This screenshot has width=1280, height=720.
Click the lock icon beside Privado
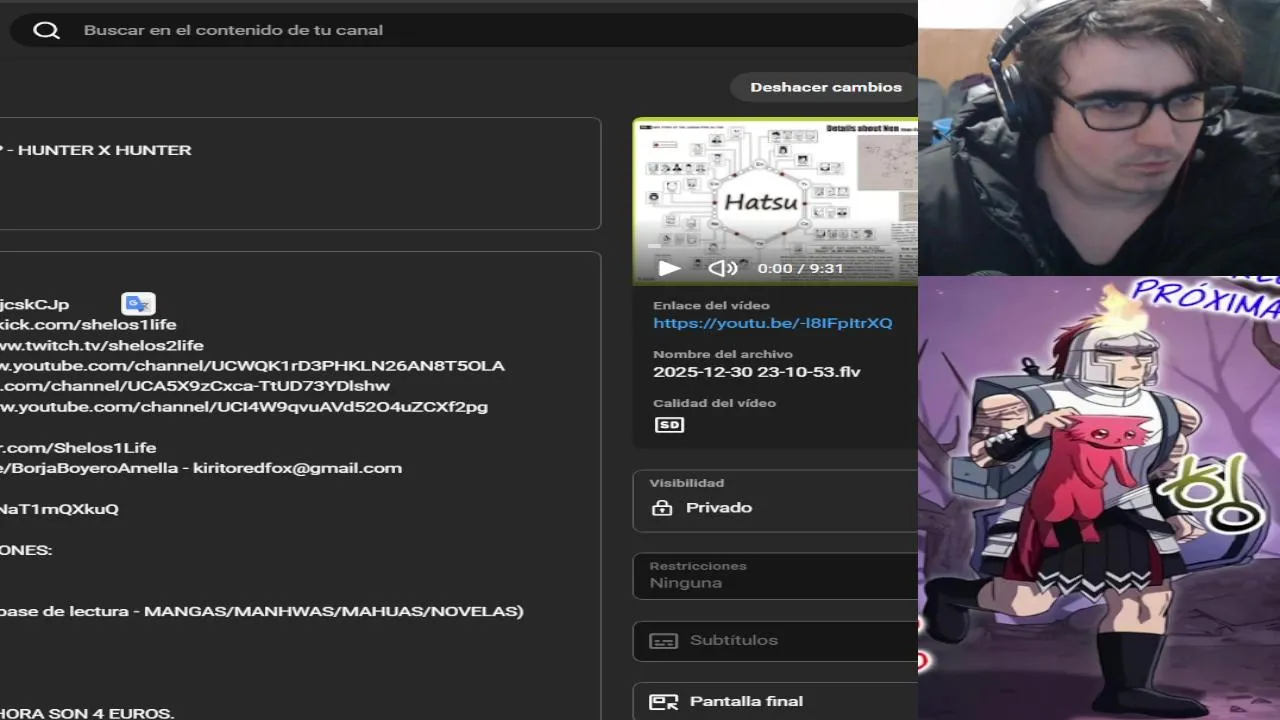[x=661, y=508]
